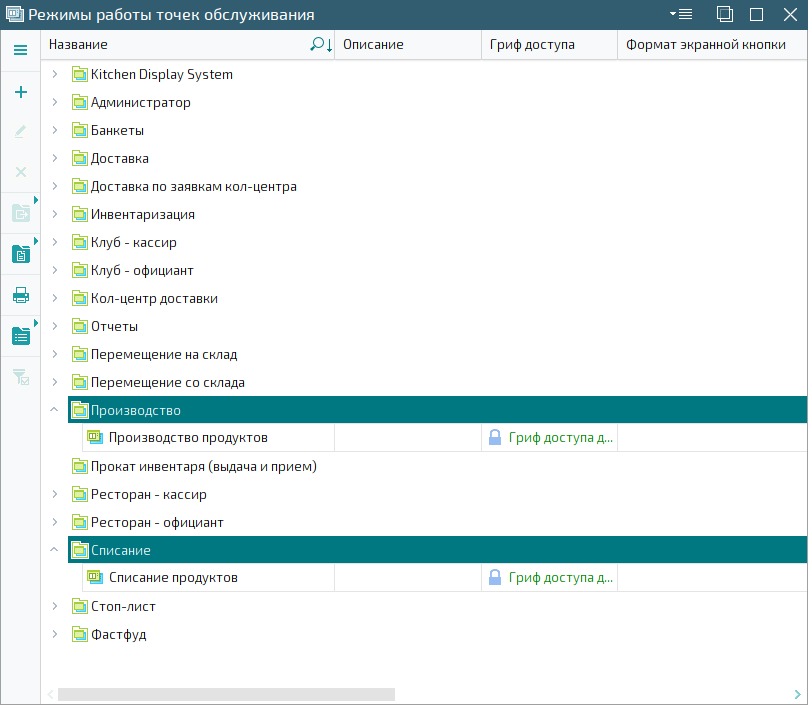Expand the Kitchen Display System node
The height and width of the screenshot is (705, 808).
point(55,74)
